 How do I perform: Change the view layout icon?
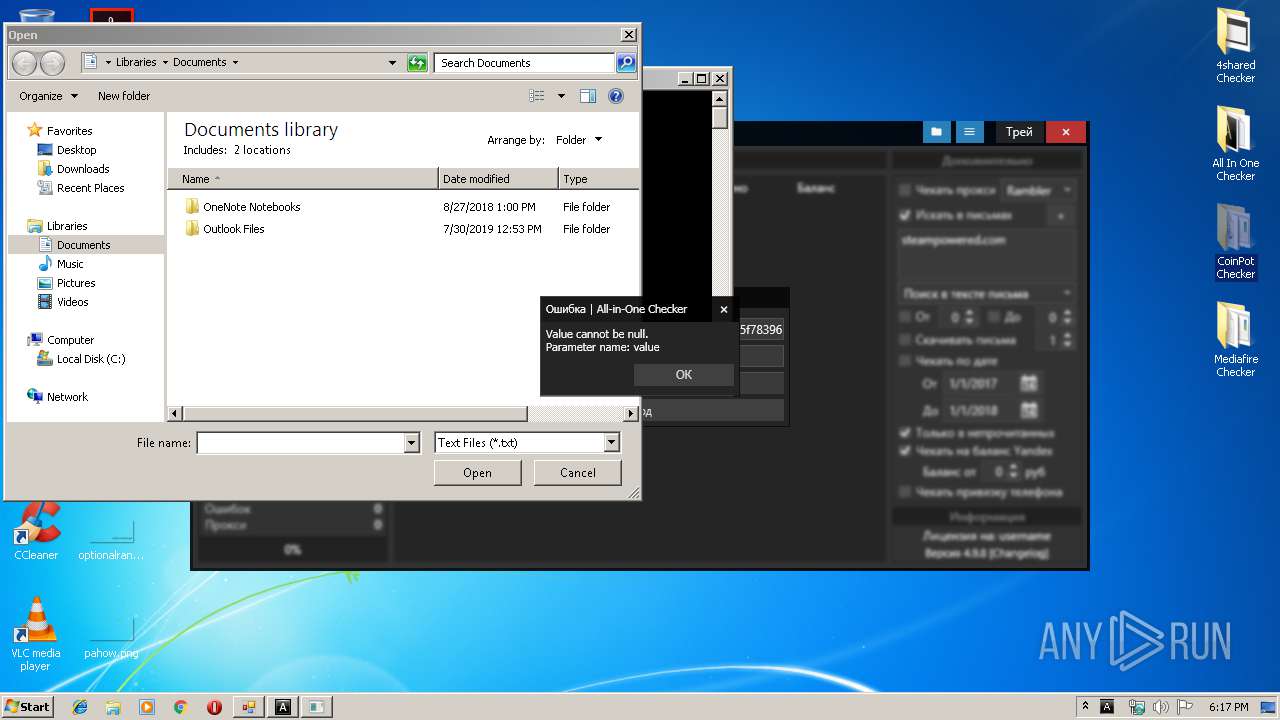coord(537,96)
